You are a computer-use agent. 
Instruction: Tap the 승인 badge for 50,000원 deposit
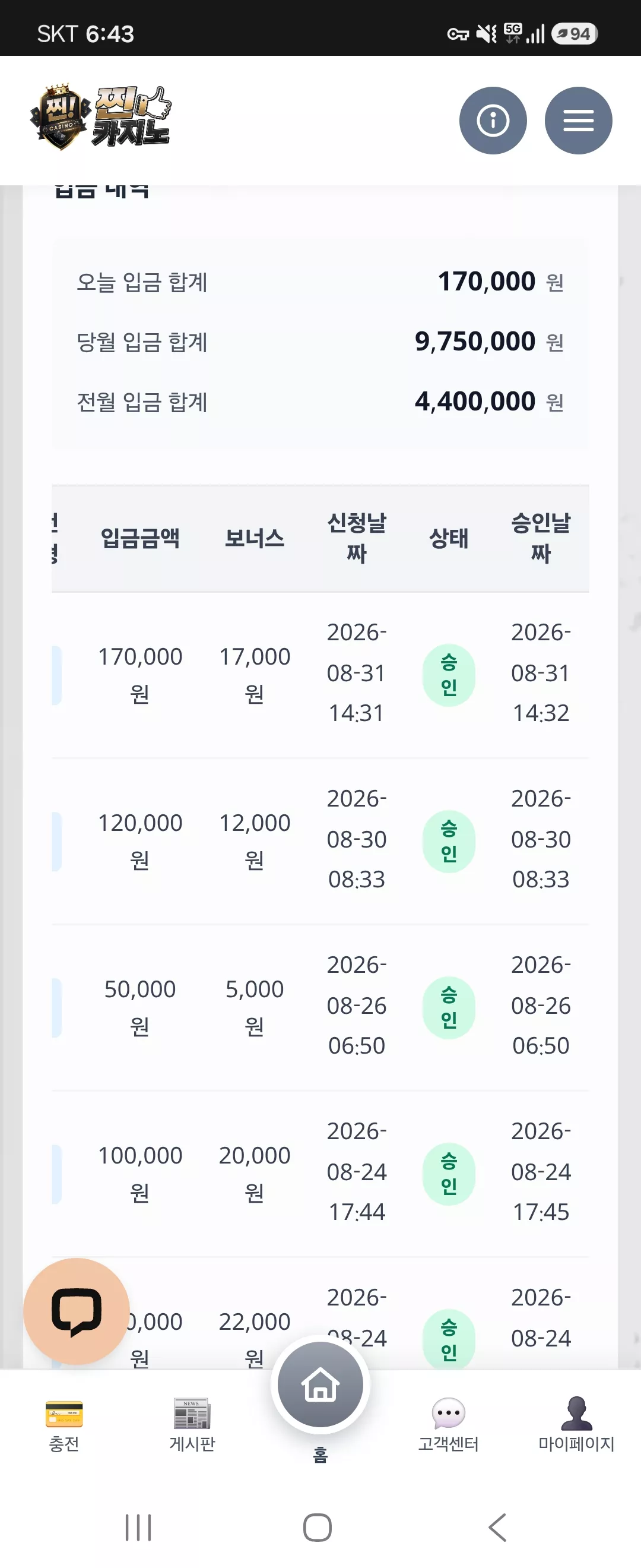coord(449,1007)
